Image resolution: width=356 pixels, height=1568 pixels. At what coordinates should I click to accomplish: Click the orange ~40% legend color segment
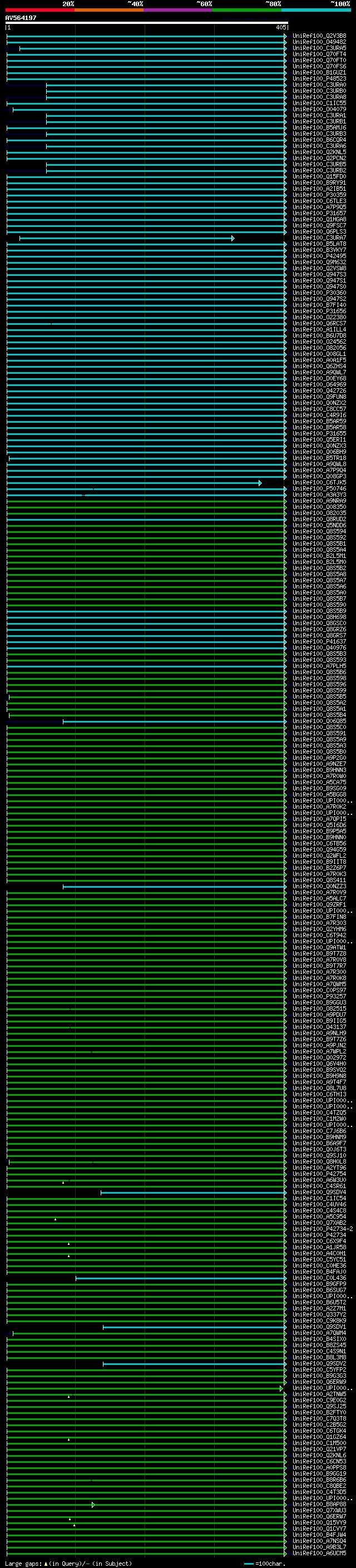pos(109,10)
